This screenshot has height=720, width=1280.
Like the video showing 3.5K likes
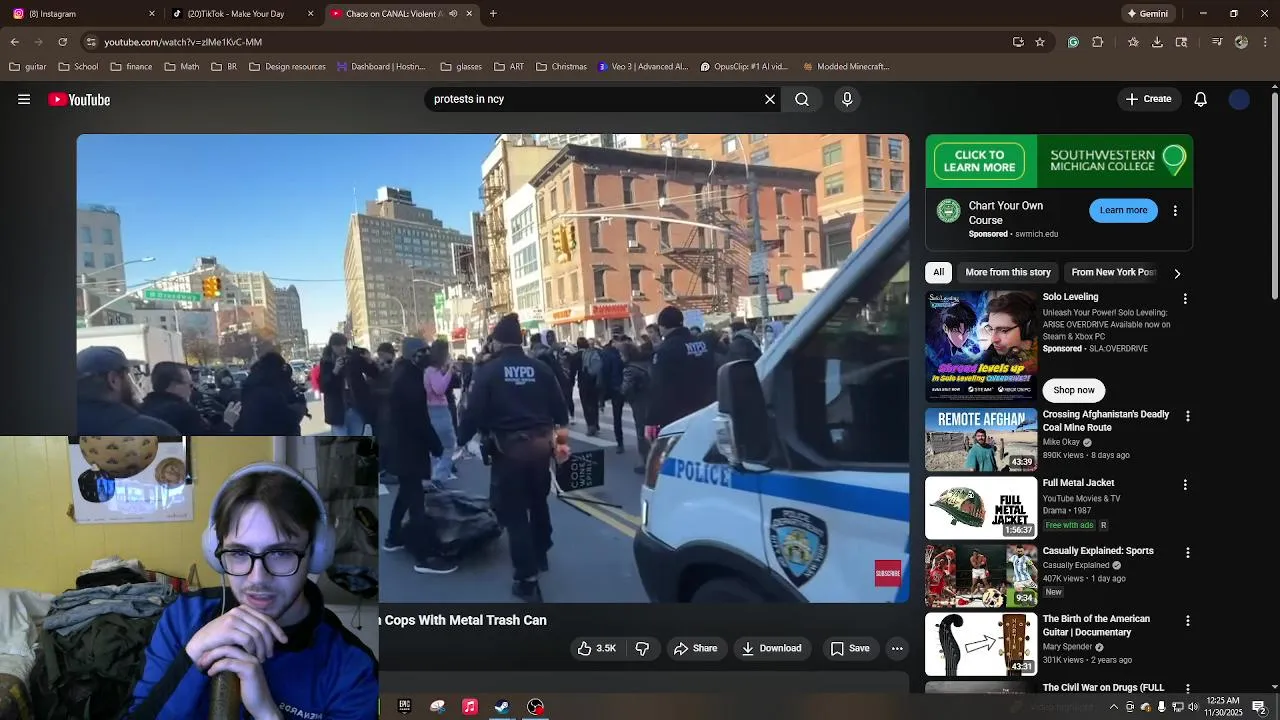[x=597, y=648]
